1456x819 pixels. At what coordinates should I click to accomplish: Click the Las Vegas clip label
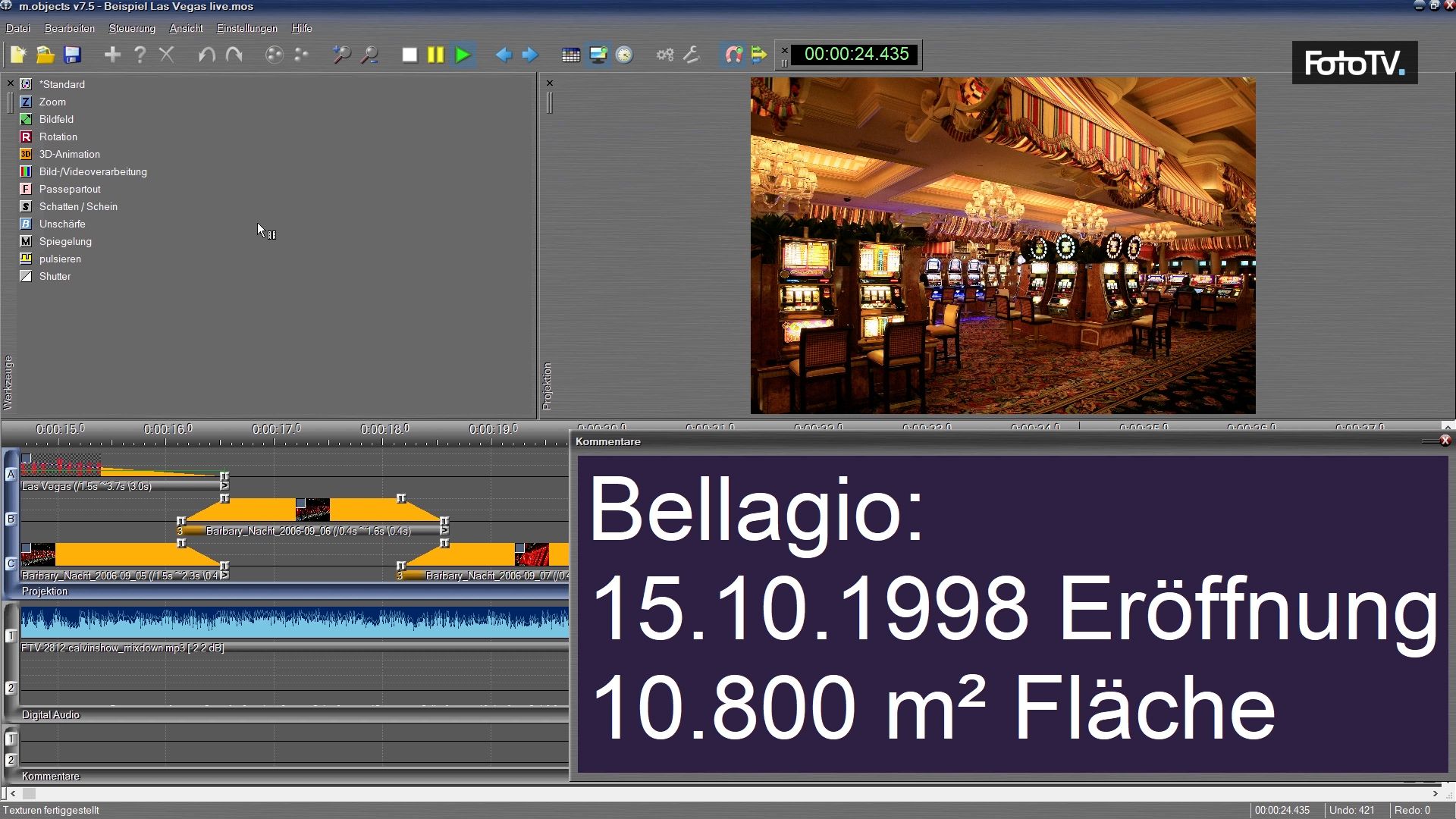[x=86, y=486]
